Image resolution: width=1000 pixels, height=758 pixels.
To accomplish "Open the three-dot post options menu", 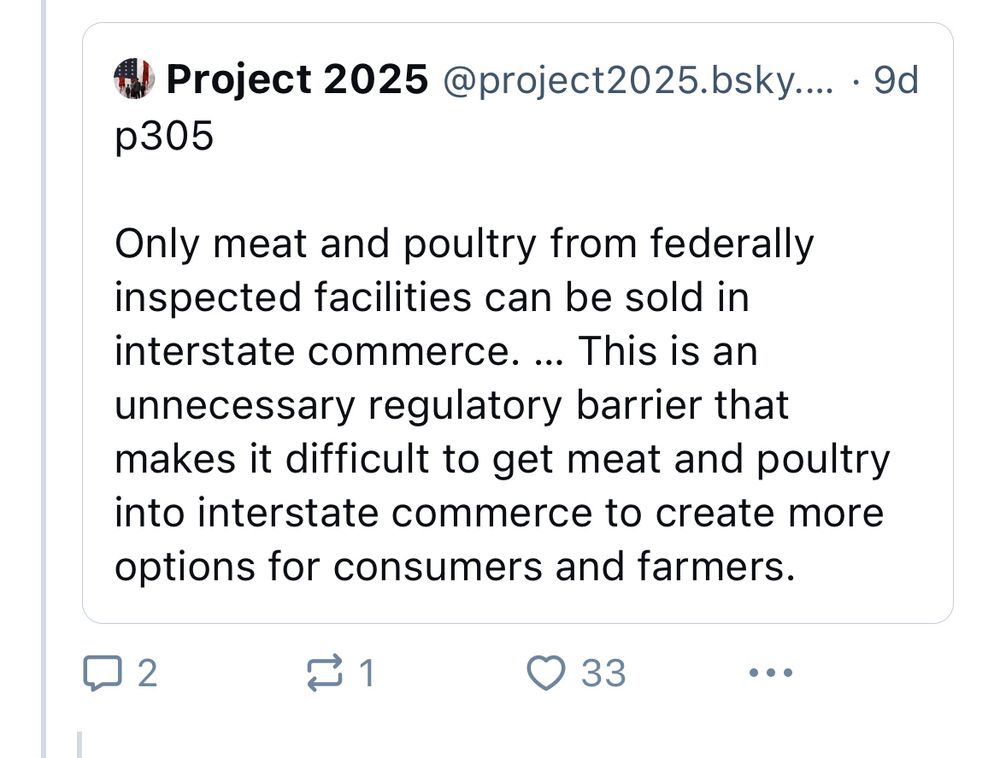I will pyautogui.click(x=768, y=672).
